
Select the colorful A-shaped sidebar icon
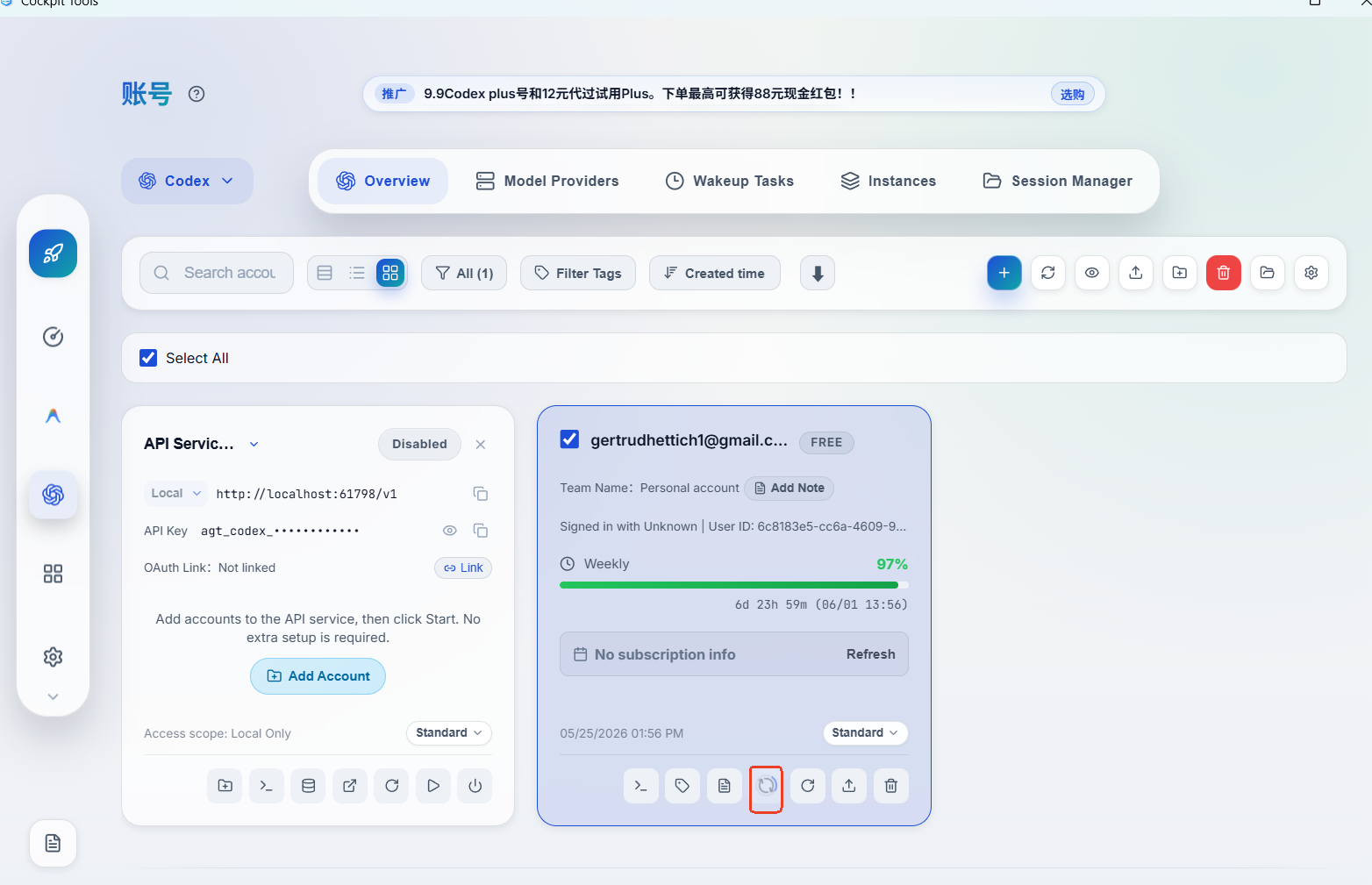(53, 416)
